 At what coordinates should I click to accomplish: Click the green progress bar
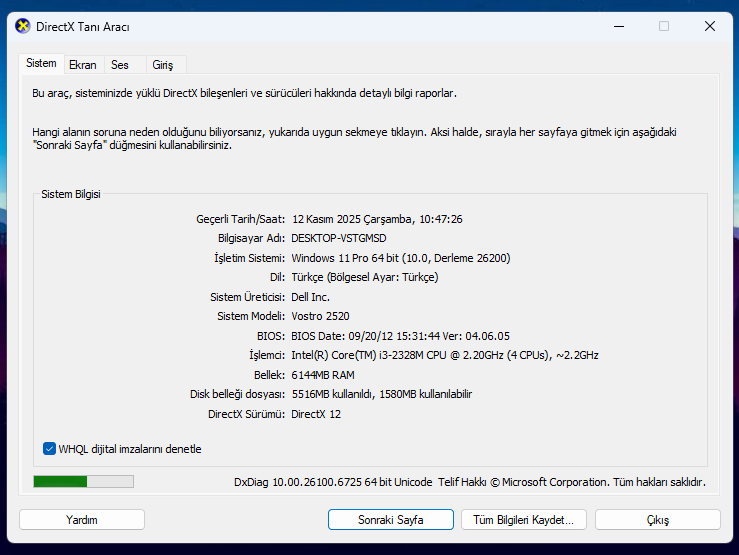[x=83, y=482]
